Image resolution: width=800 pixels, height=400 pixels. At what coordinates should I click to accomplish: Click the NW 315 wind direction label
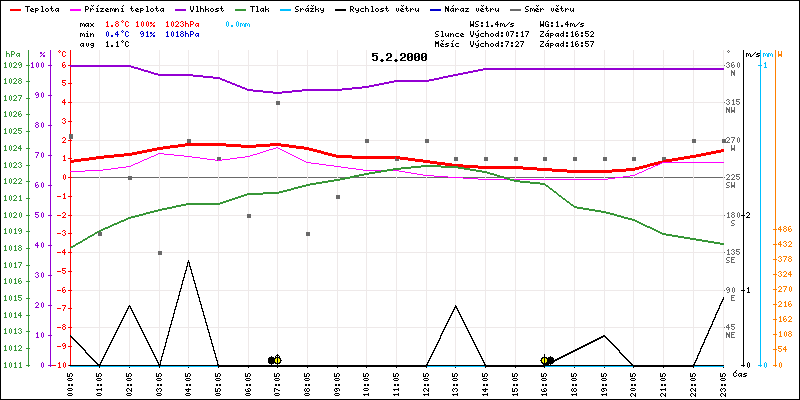pos(733,105)
